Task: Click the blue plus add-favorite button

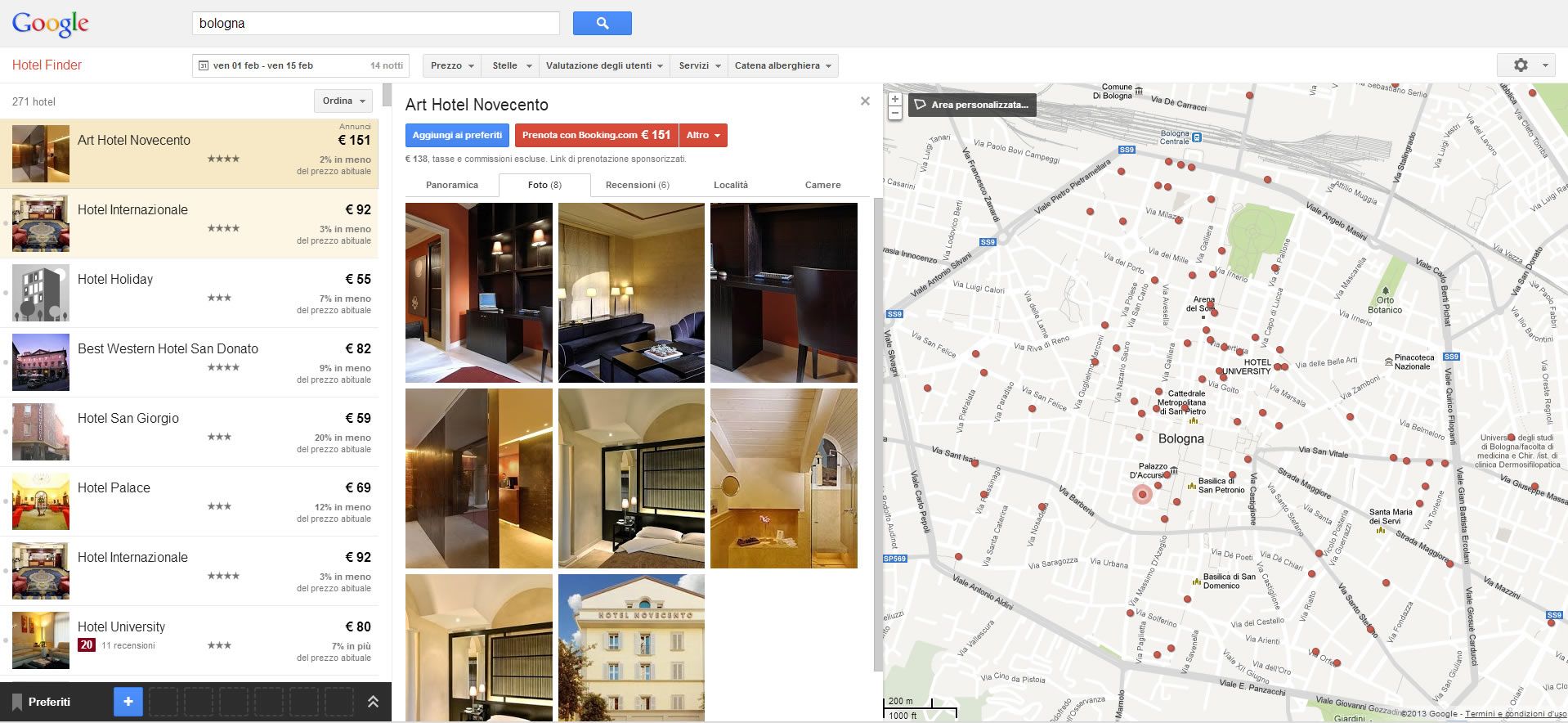Action: tap(128, 702)
